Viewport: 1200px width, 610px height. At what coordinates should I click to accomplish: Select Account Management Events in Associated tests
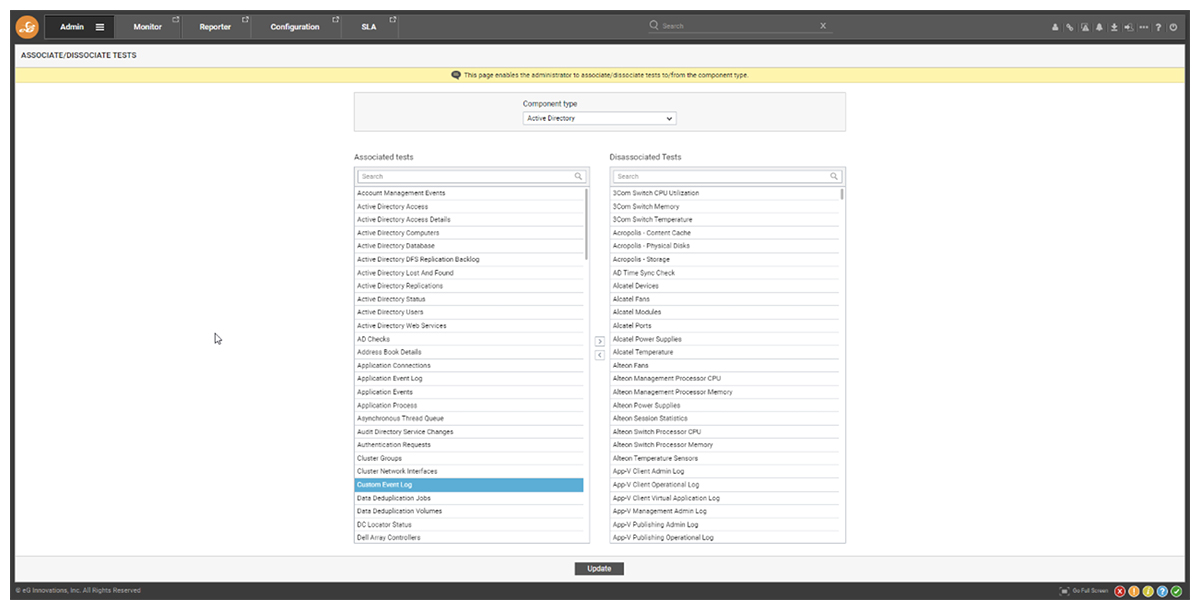[x=469, y=193]
